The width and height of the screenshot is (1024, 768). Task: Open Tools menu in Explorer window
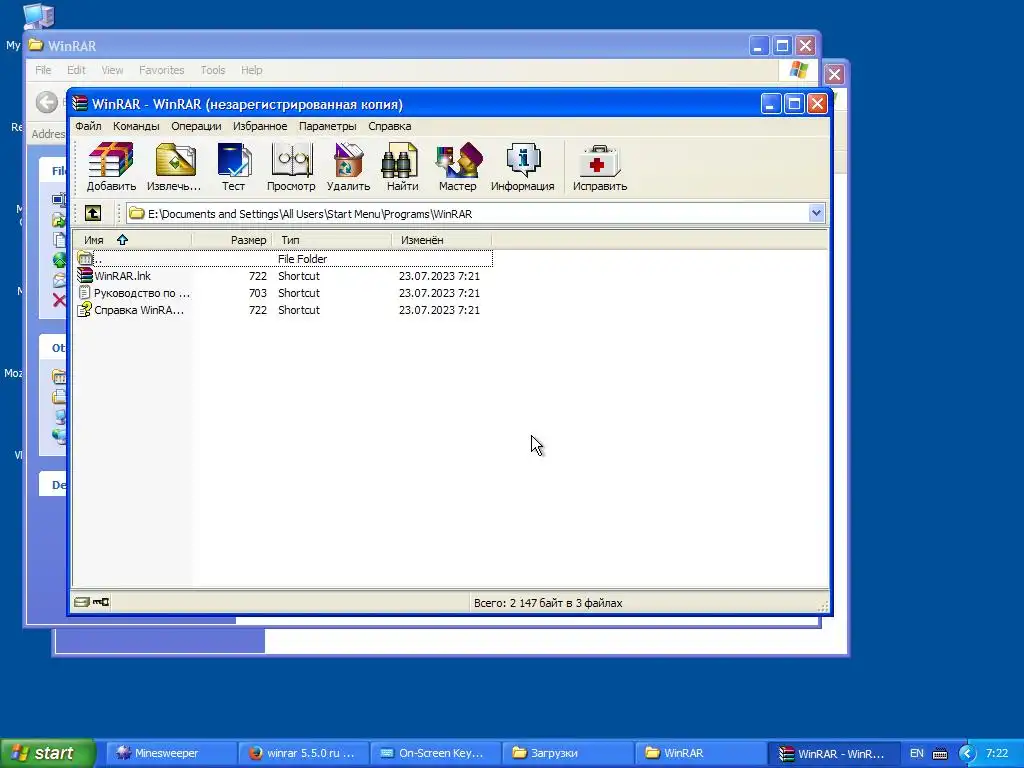click(213, 70)
